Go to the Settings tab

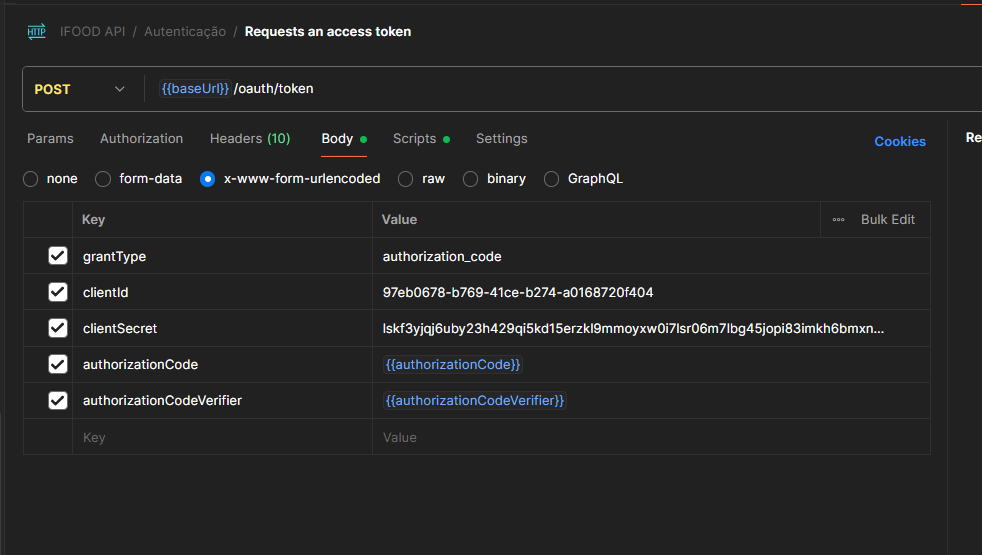[x=501, y=139]
